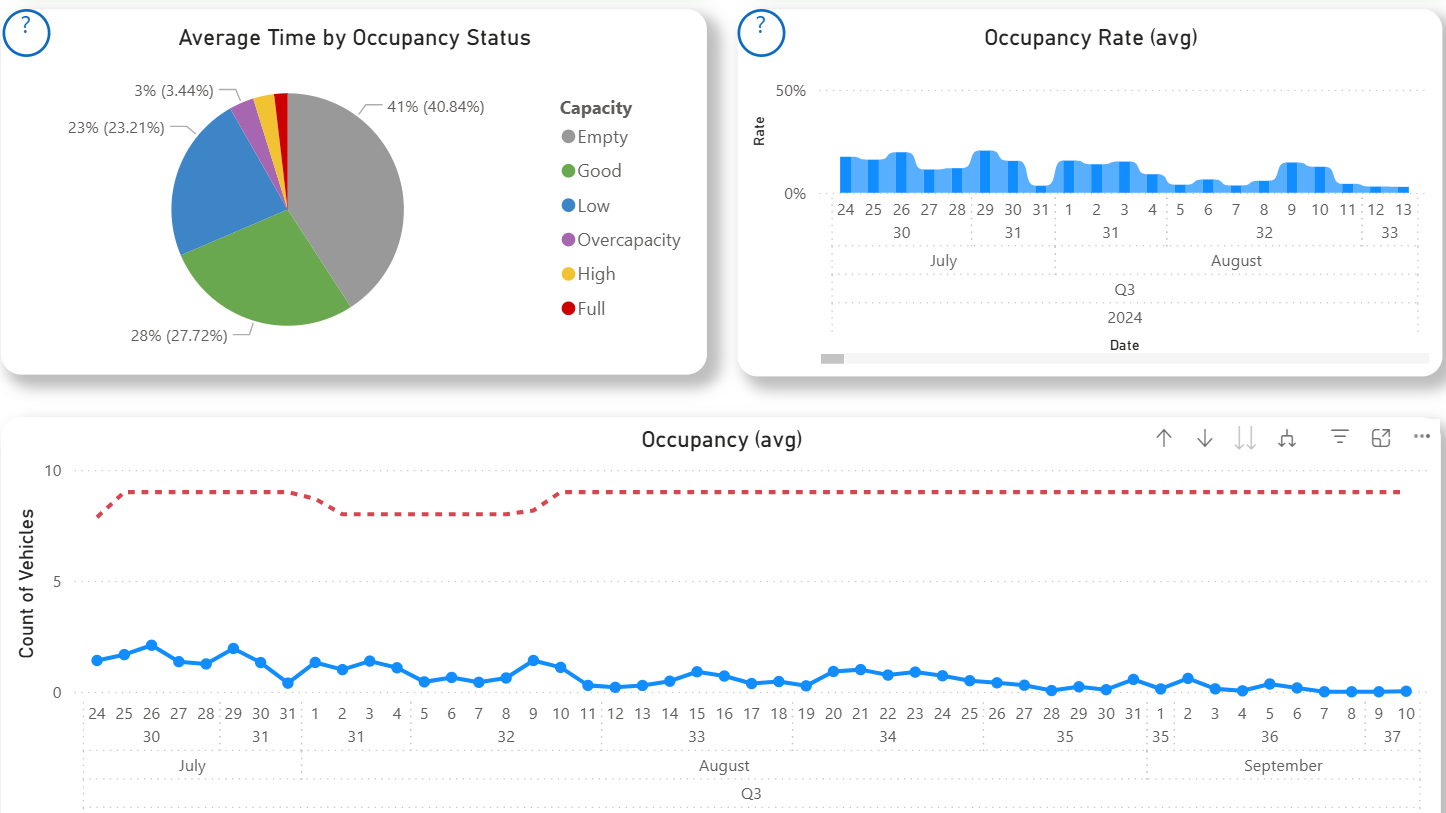
Task: Click the yellow High legend color dot
Action: click(568, 275)
